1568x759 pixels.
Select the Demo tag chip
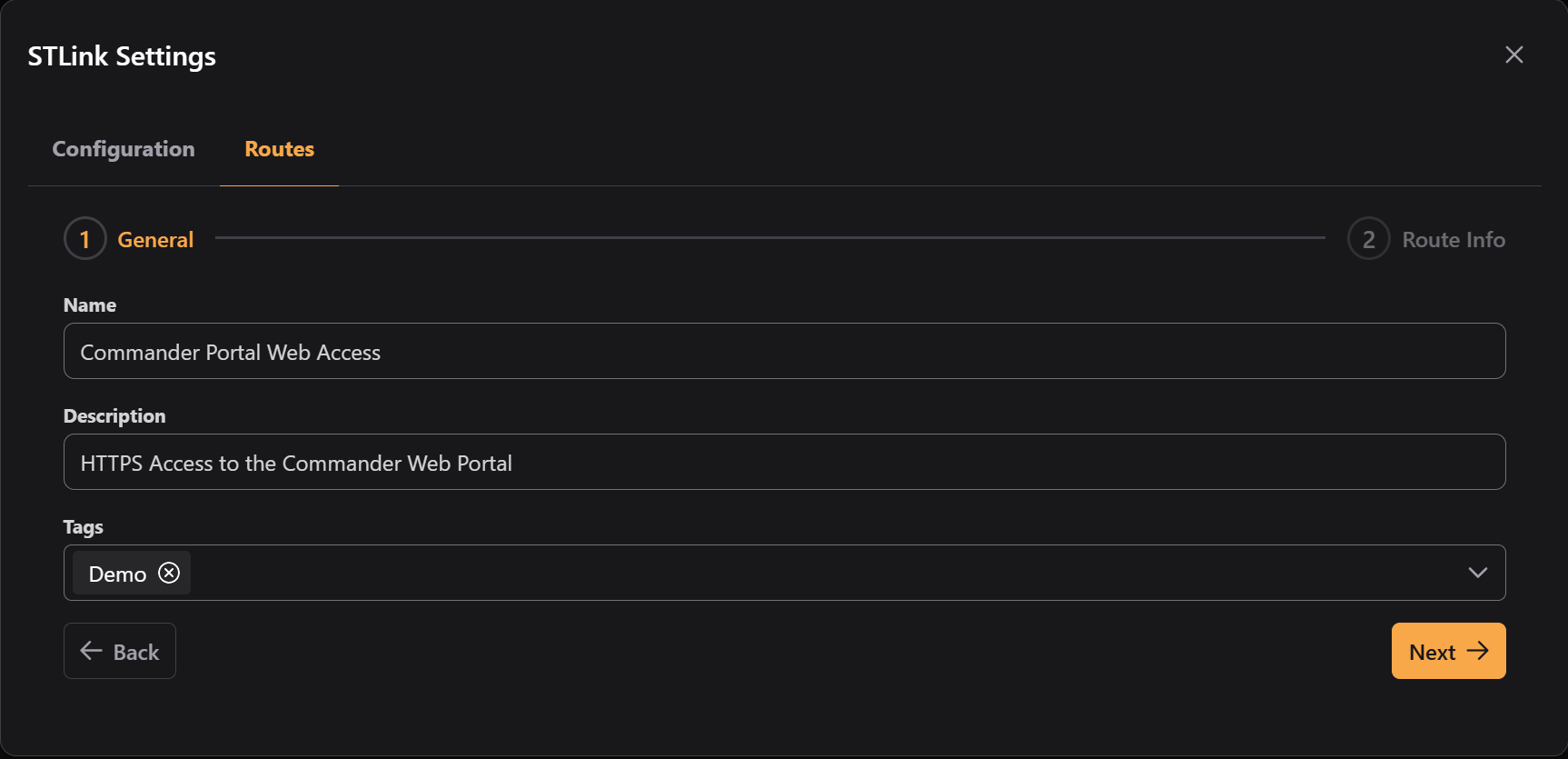[116, 573]
